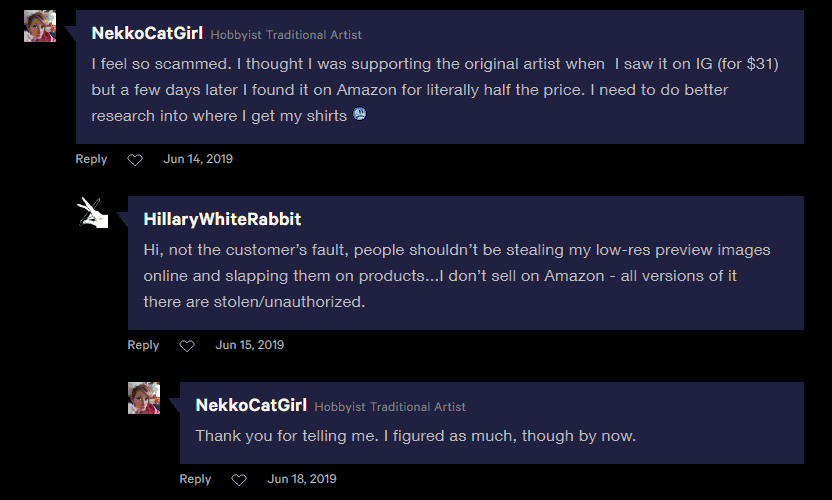This screenshot has height=500, width=832.
Task: Click the Jun 15, 2019 timestamp
Action: click(250, 345)
